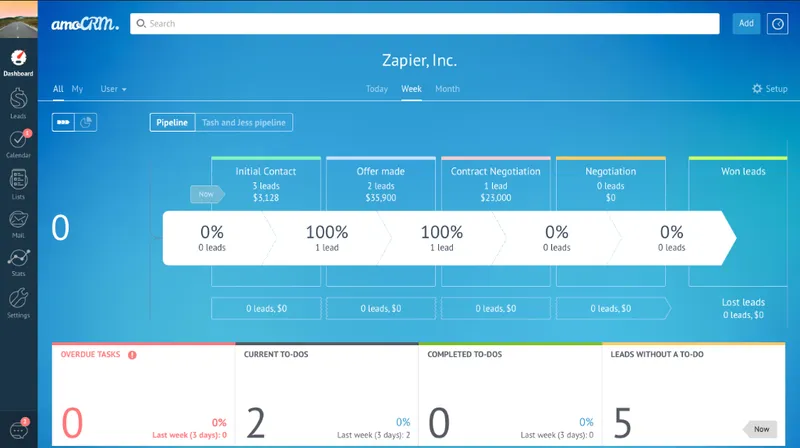Open the clock history icon button
This screenshot has height=448, width=800.
click(x=778, y=23)
